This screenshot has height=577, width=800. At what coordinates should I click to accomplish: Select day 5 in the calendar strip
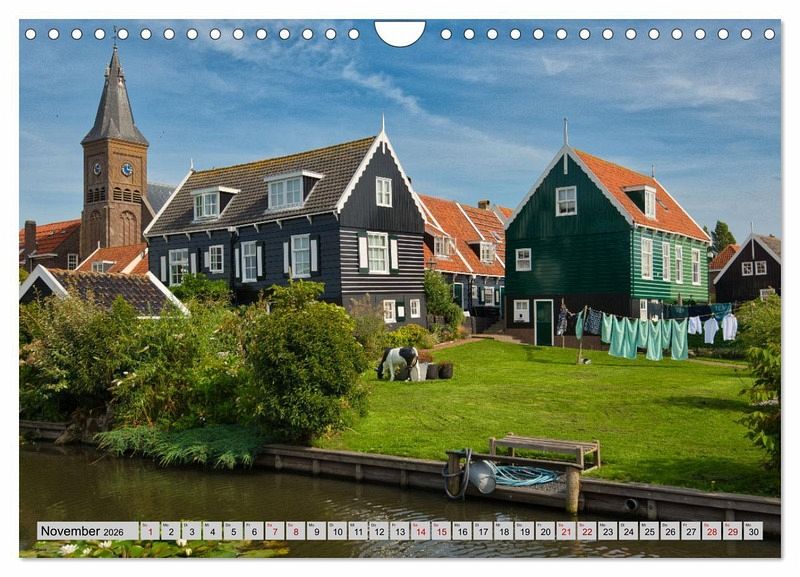(x=233, y=531)
